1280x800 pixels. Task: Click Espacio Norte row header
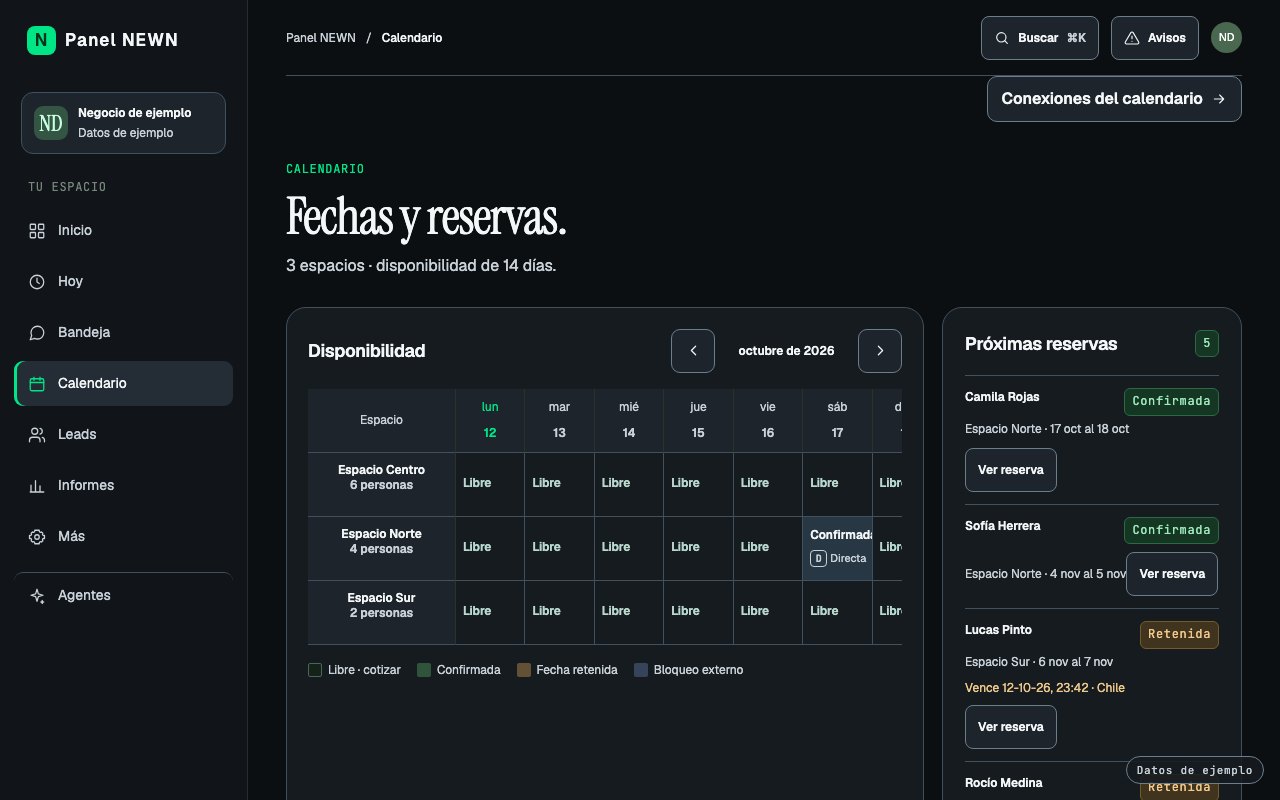(381, 549)
